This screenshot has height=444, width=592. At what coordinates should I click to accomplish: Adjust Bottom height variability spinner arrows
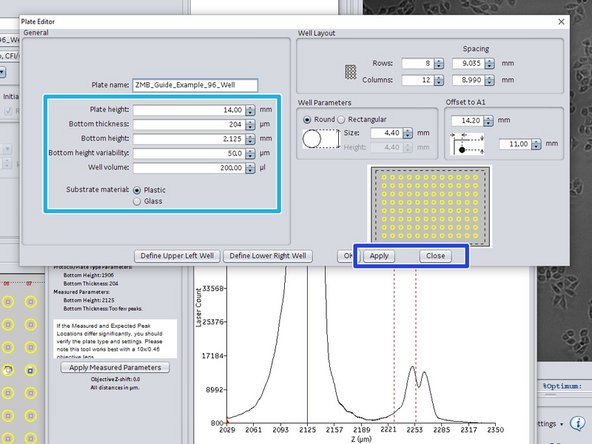pyautogui.click(x=250, y=154)
